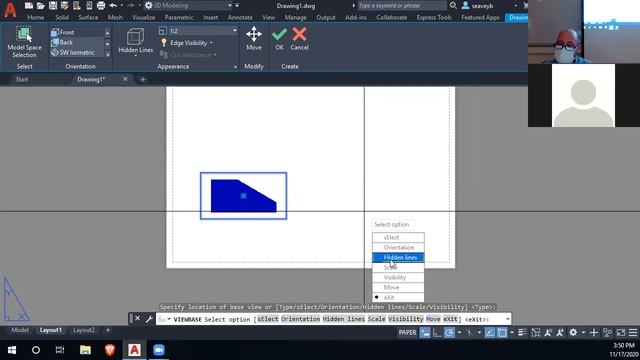This screenshot has width=640, height=360.
Task: Open the 1:2 scale dropdown
Action: coord(198,31)
